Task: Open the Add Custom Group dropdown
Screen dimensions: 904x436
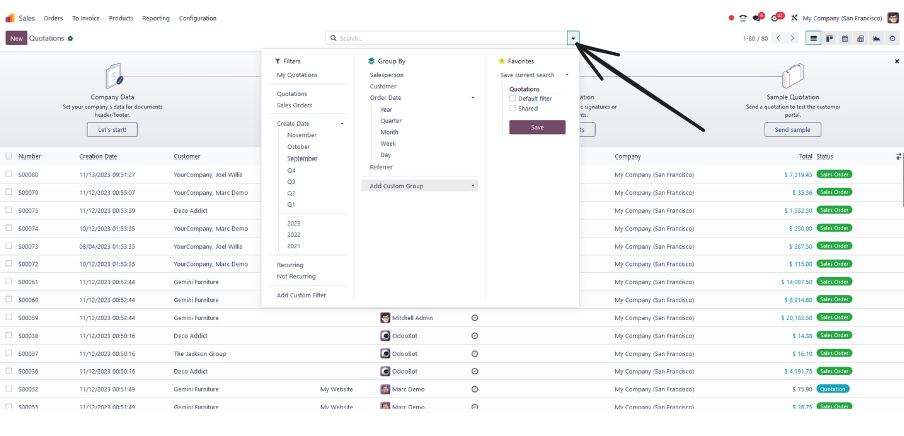Action: pyautogui.click(x=420, y=186)
